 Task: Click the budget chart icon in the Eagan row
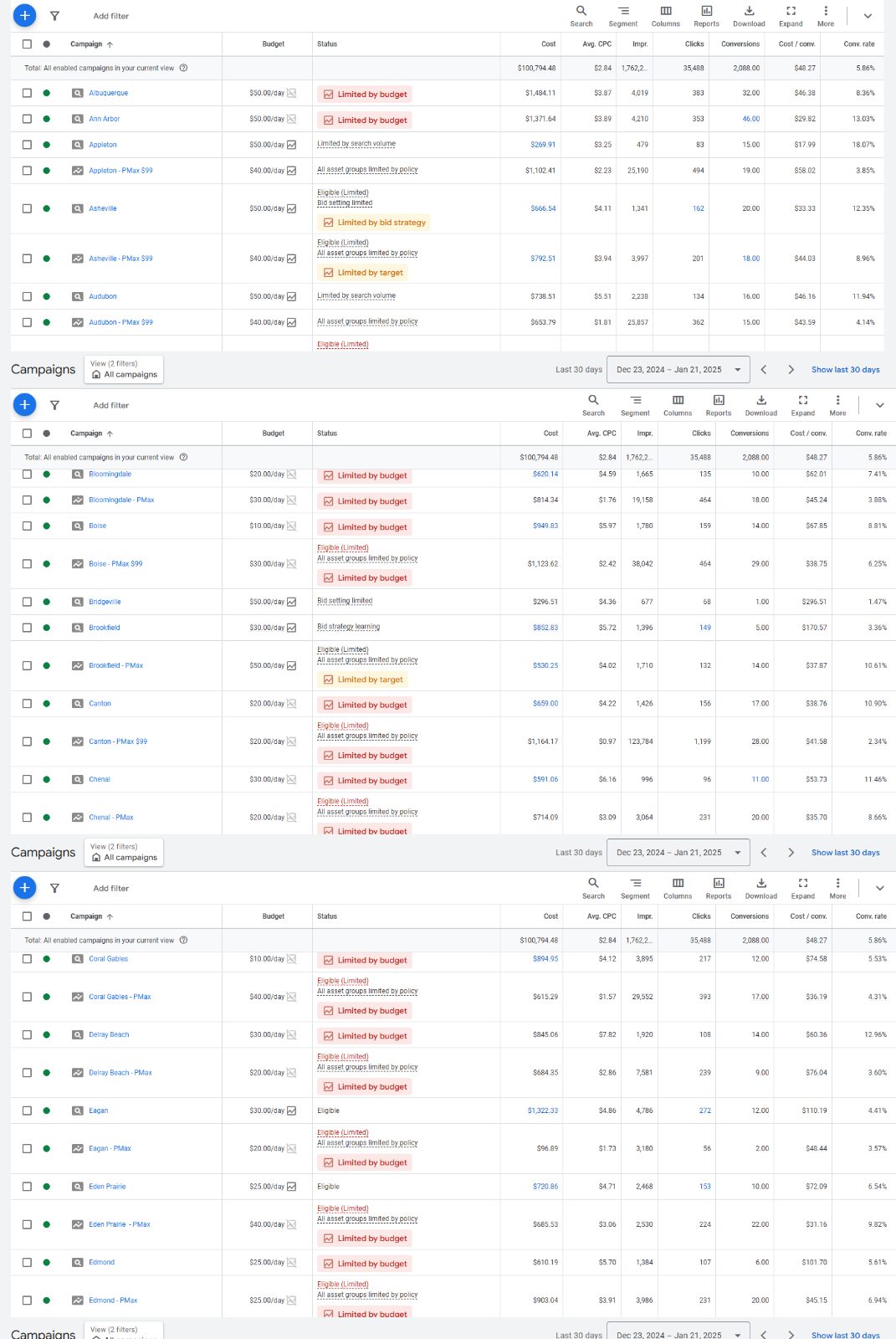[291, 1111]
